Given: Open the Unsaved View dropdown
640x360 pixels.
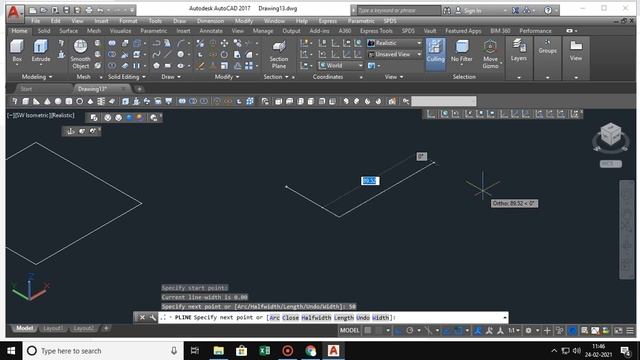Looking at the screenshot, I should pos(395,54).
